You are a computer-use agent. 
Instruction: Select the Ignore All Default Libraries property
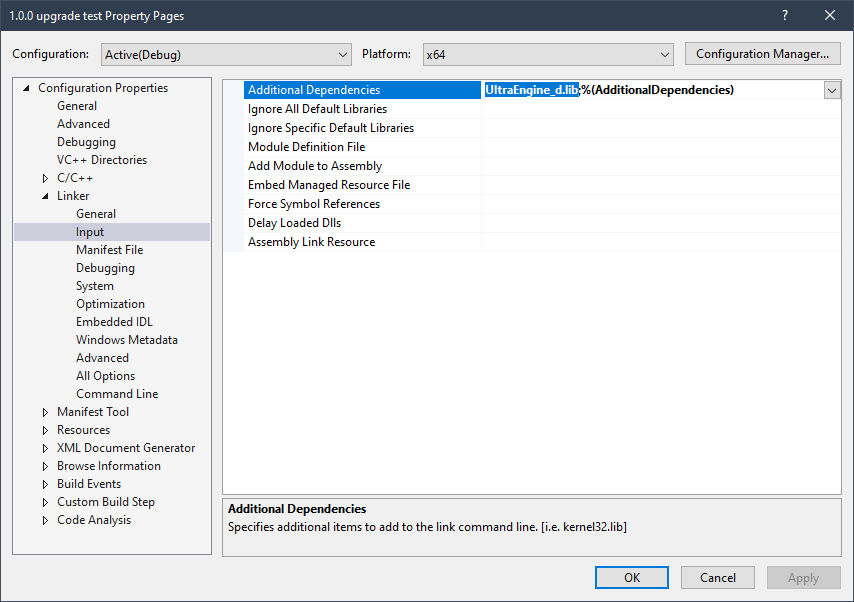[317, 109]
